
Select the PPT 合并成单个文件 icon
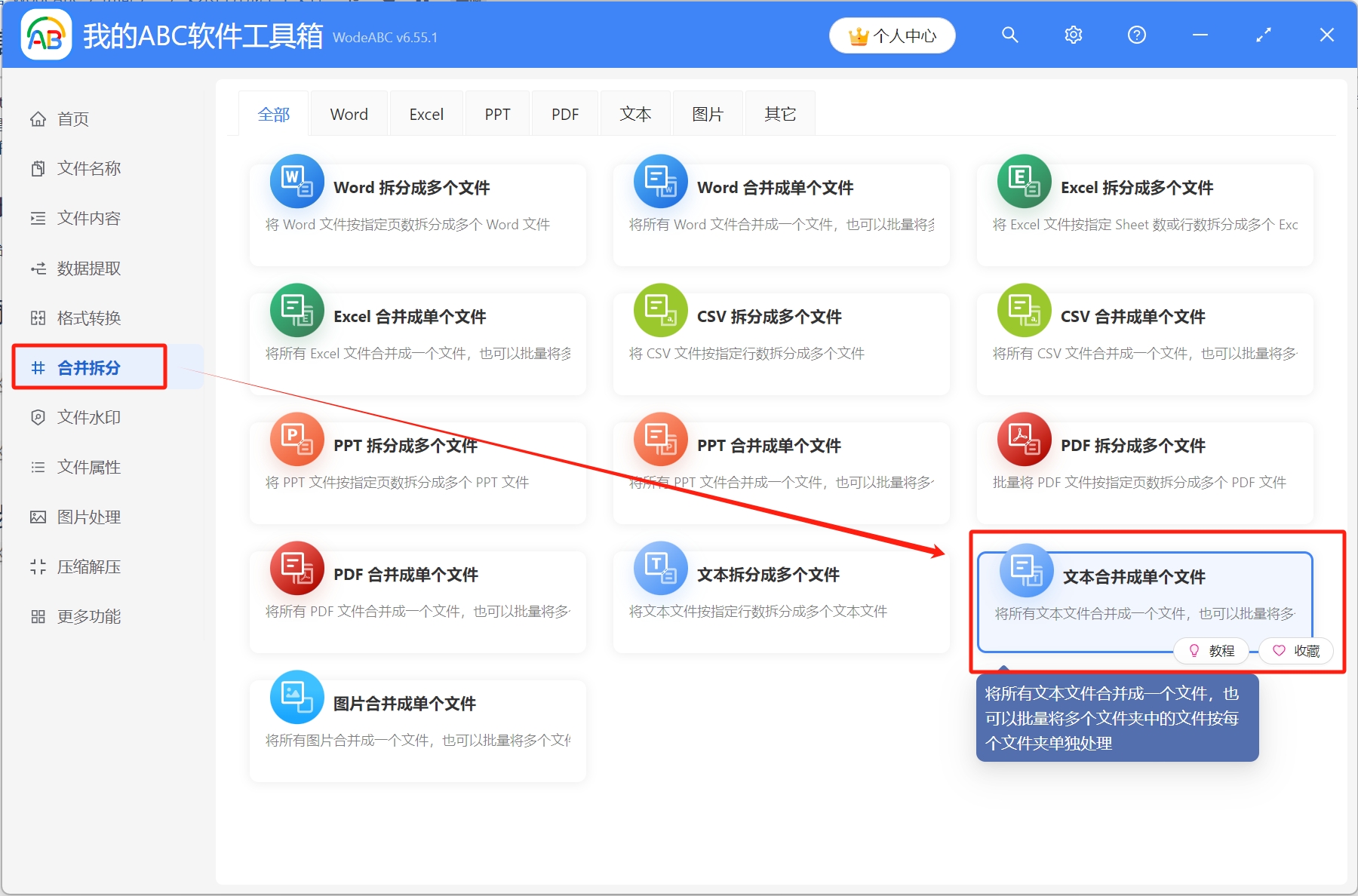(660, 439)
